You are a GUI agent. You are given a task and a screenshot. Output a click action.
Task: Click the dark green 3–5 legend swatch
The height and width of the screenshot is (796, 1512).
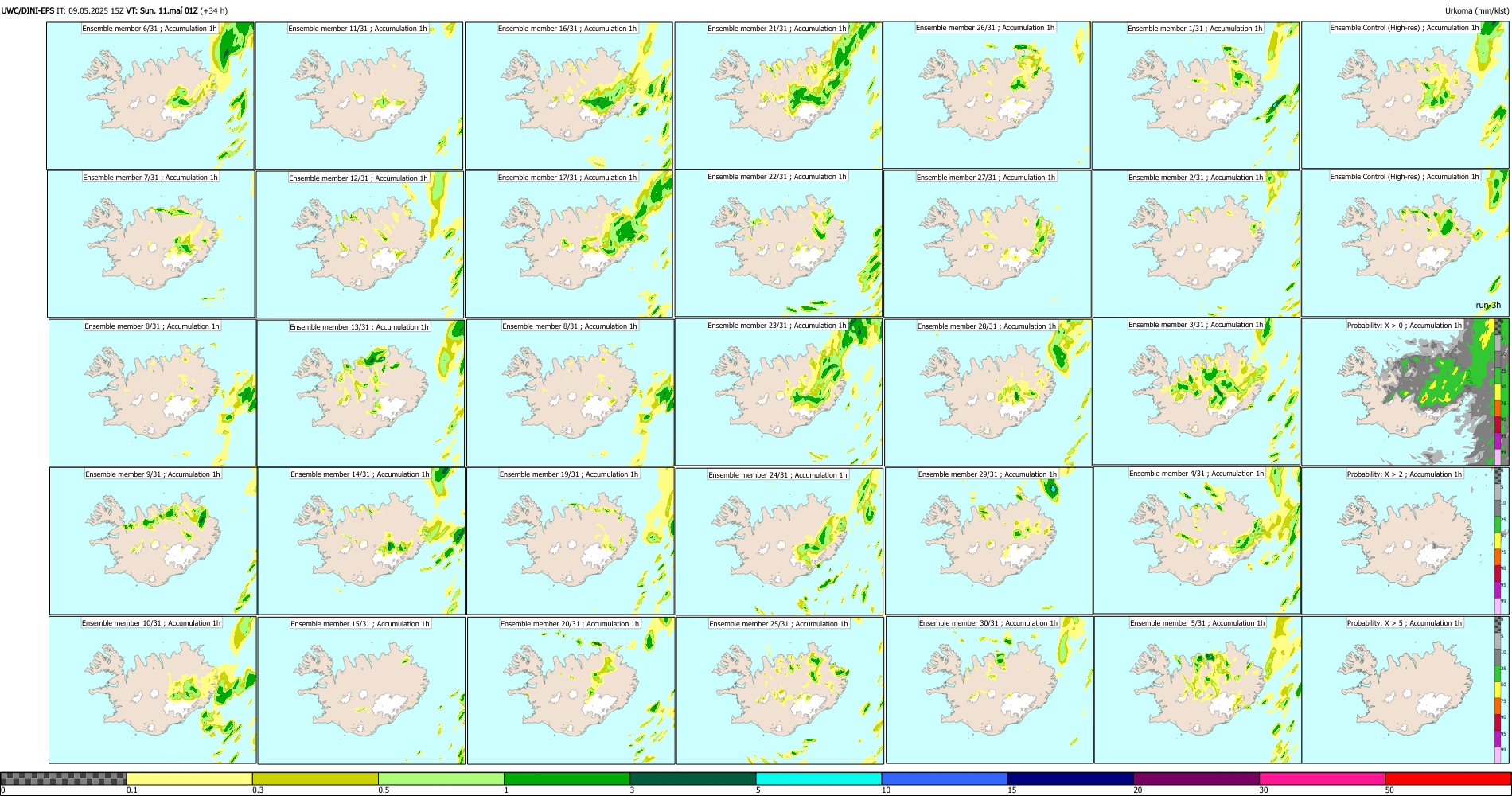pyautogui.click(x=692, y=778)
